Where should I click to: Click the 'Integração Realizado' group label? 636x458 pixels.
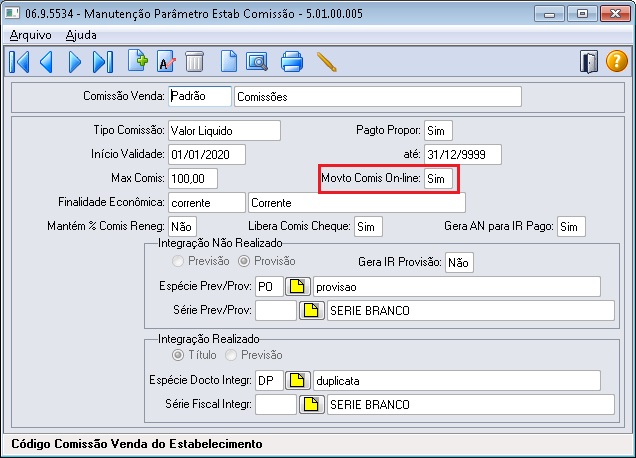click(208, 339)
